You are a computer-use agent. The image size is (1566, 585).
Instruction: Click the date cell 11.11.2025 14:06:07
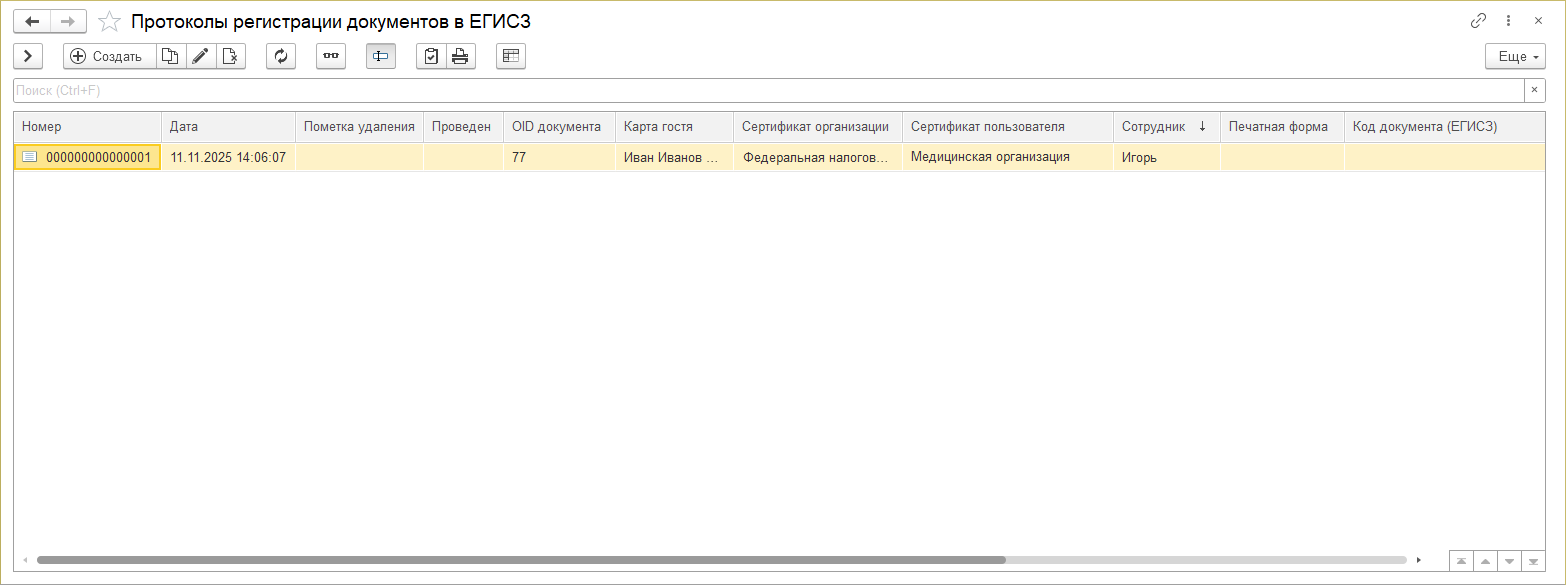coord(228,157)
